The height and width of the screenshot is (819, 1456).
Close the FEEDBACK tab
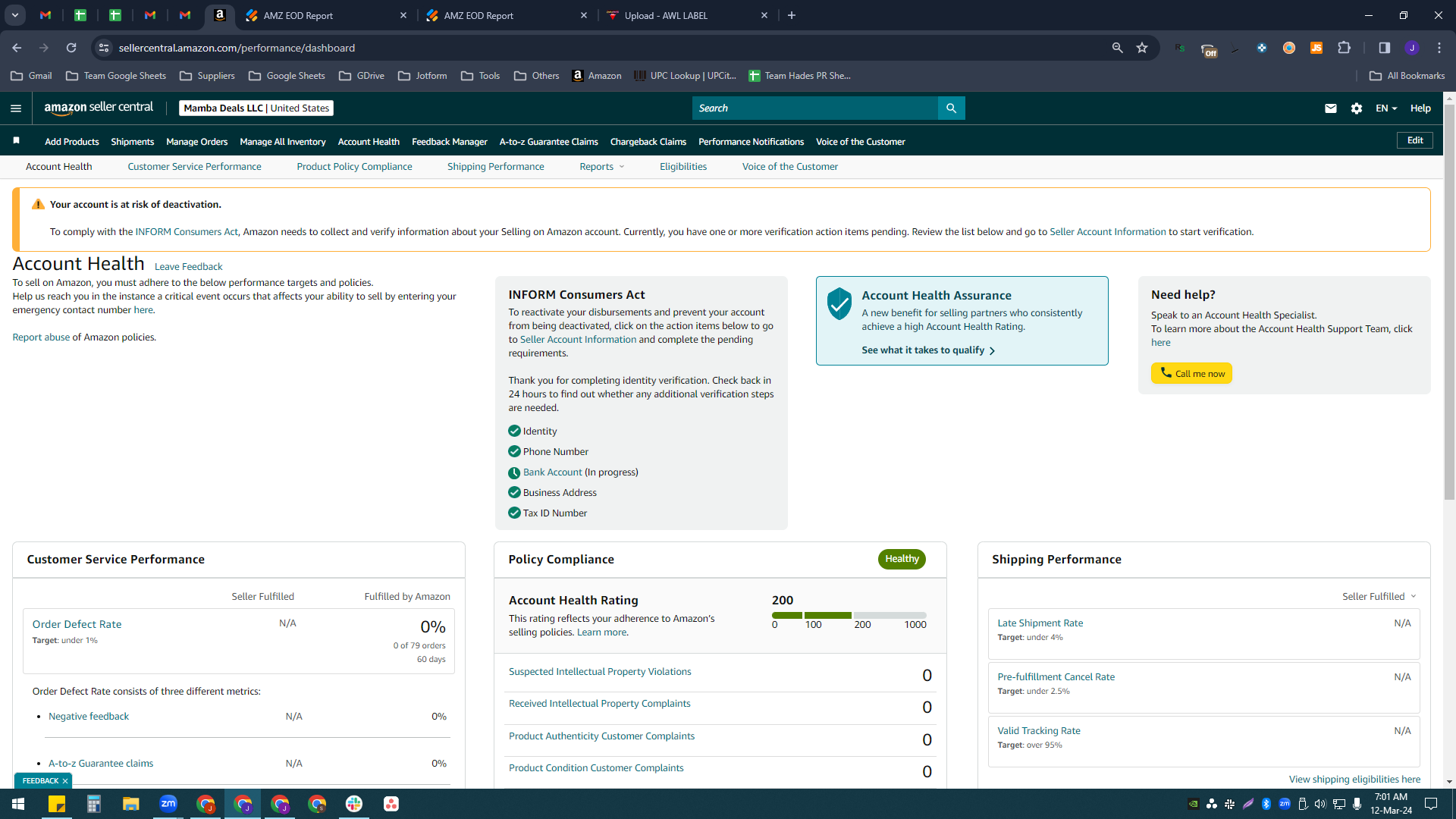tap(65, 781)
